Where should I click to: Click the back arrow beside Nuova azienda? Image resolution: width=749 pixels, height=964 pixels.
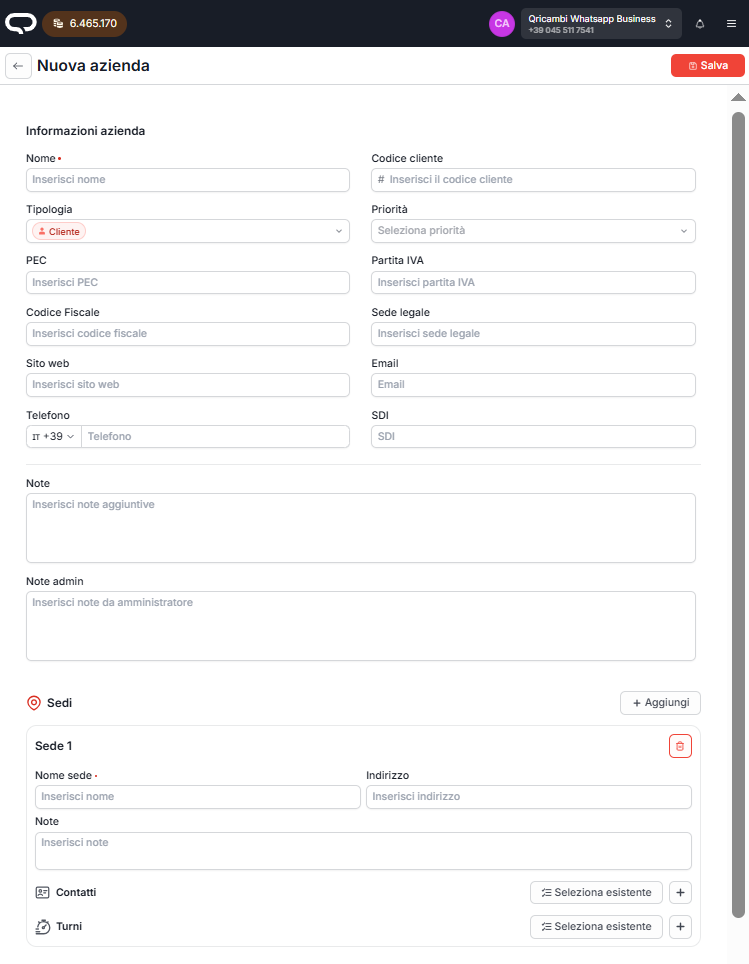(x=18, y=66)
